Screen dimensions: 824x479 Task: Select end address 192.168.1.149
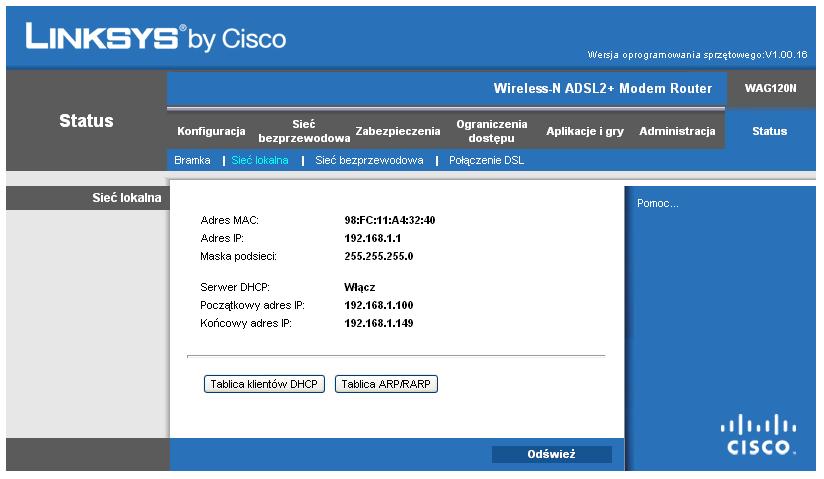click(378, 323)
